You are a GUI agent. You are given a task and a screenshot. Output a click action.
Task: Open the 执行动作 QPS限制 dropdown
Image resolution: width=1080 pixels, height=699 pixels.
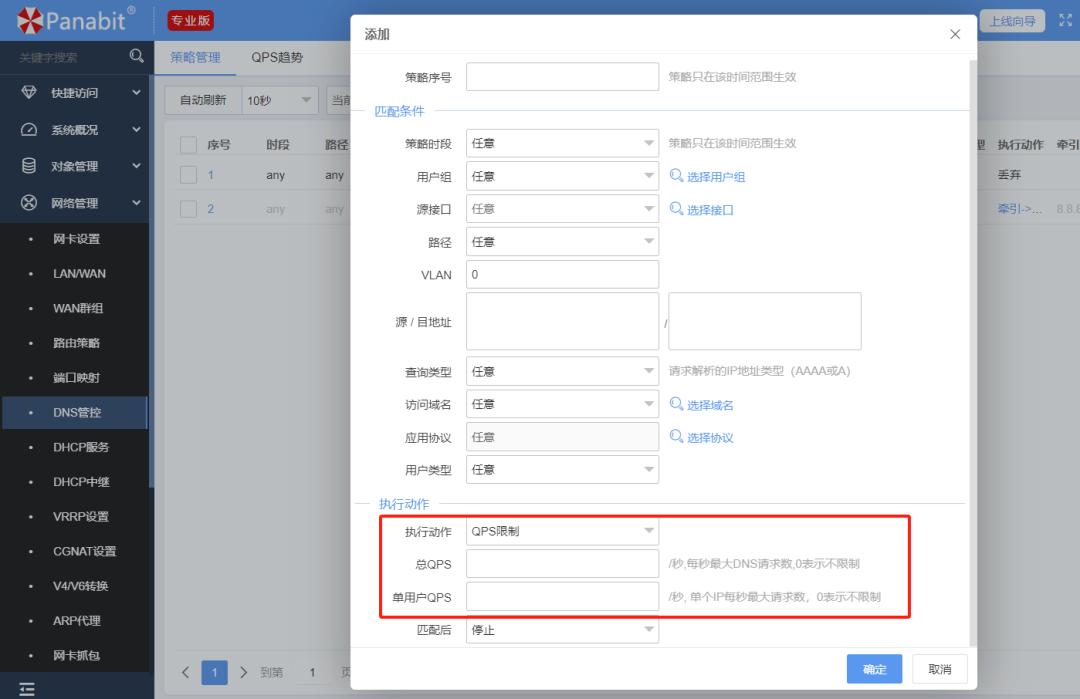click(x=562, y=531)
